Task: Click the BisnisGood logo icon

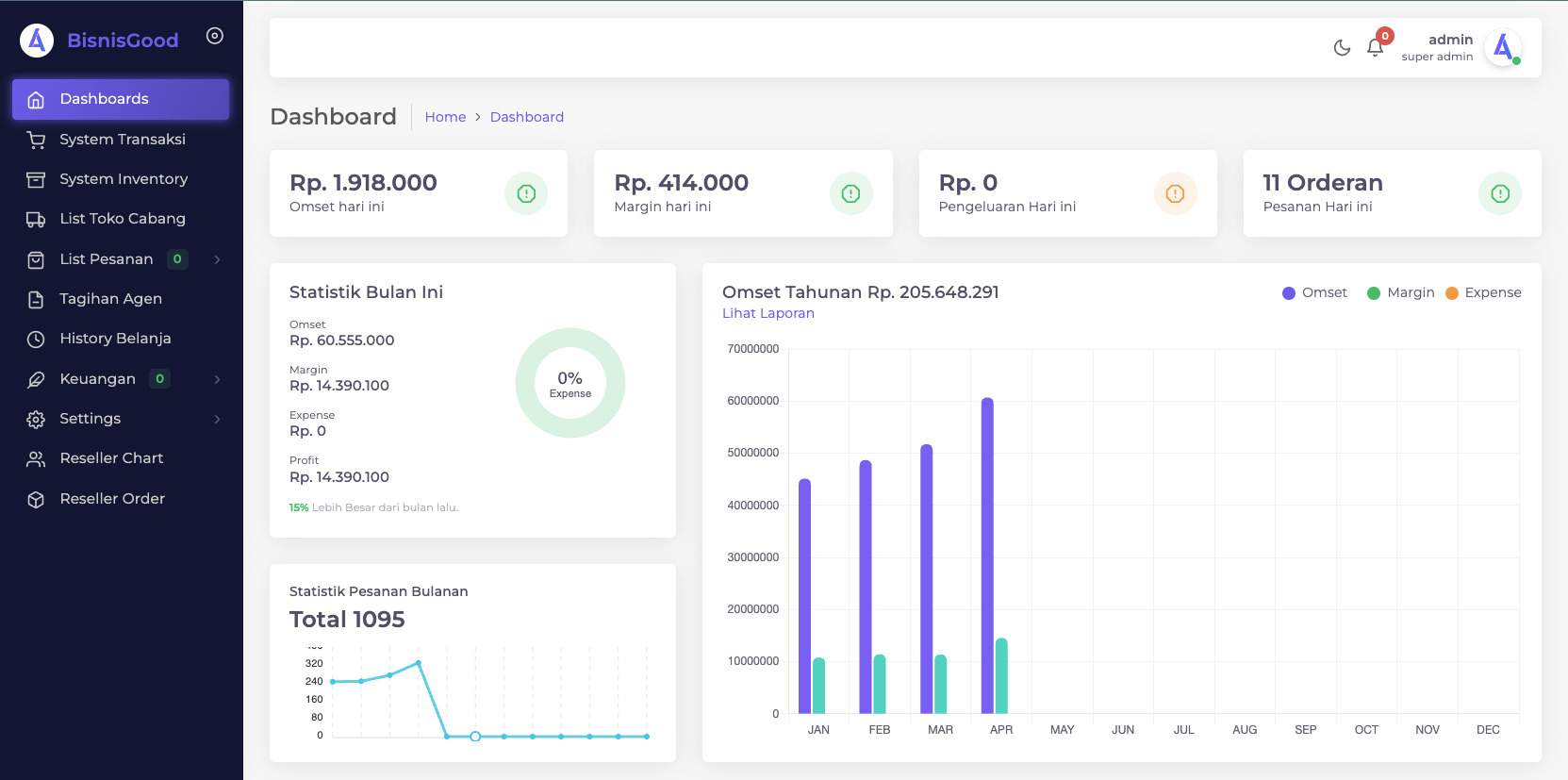Action: [x=37, y=41]
